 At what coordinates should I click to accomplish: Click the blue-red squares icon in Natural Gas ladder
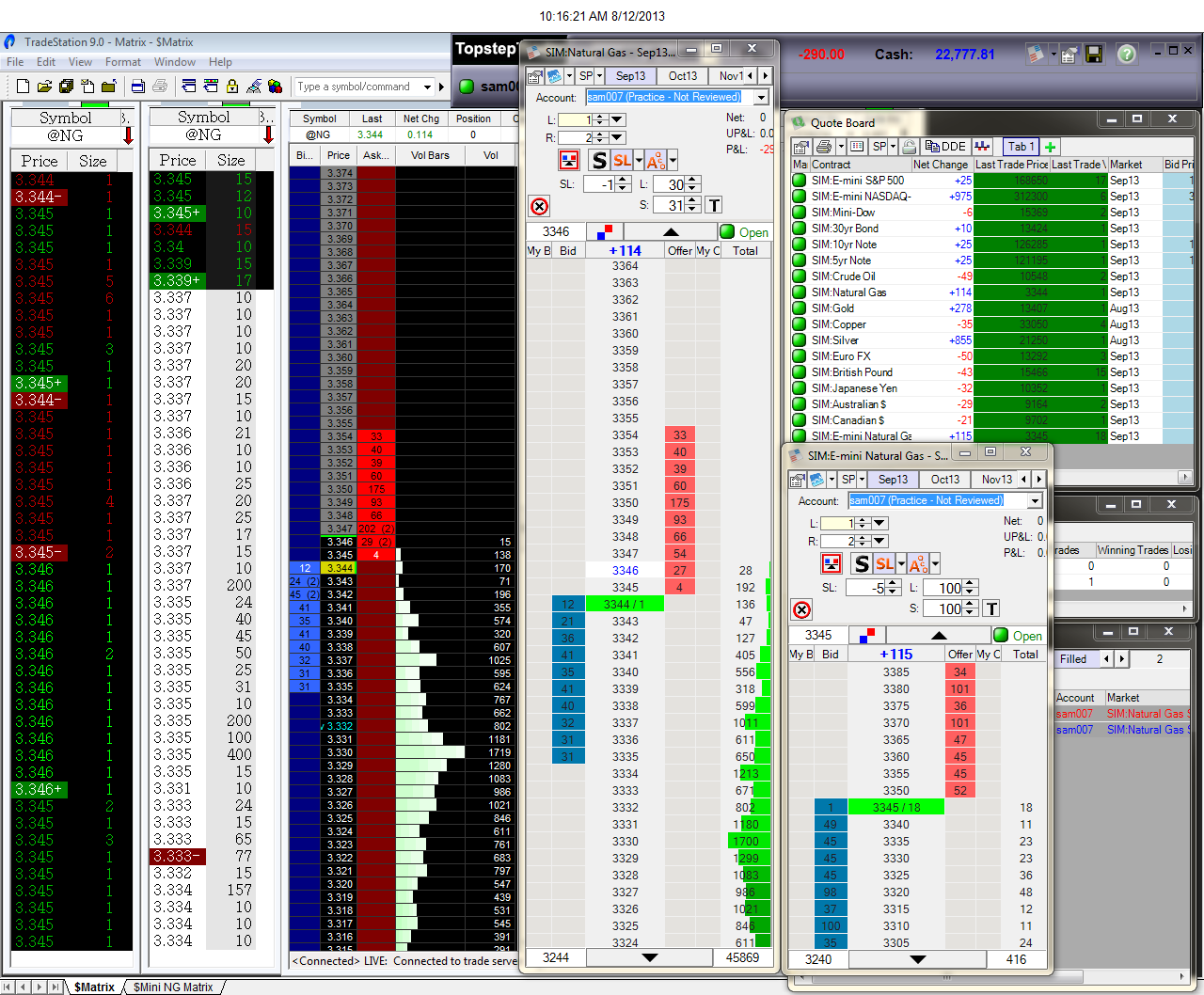pos(605,231)
